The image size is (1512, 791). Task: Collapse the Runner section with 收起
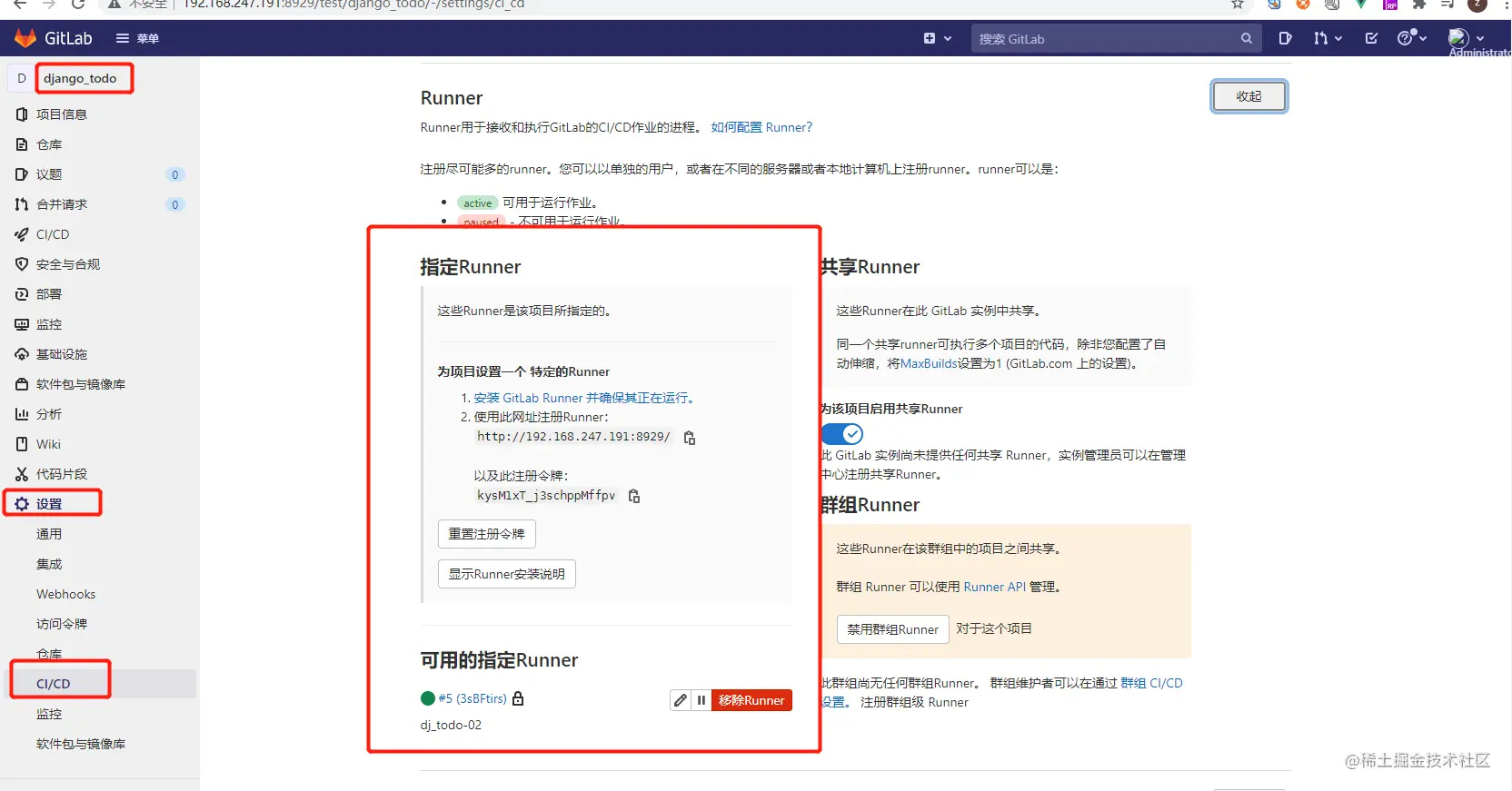1248,96
